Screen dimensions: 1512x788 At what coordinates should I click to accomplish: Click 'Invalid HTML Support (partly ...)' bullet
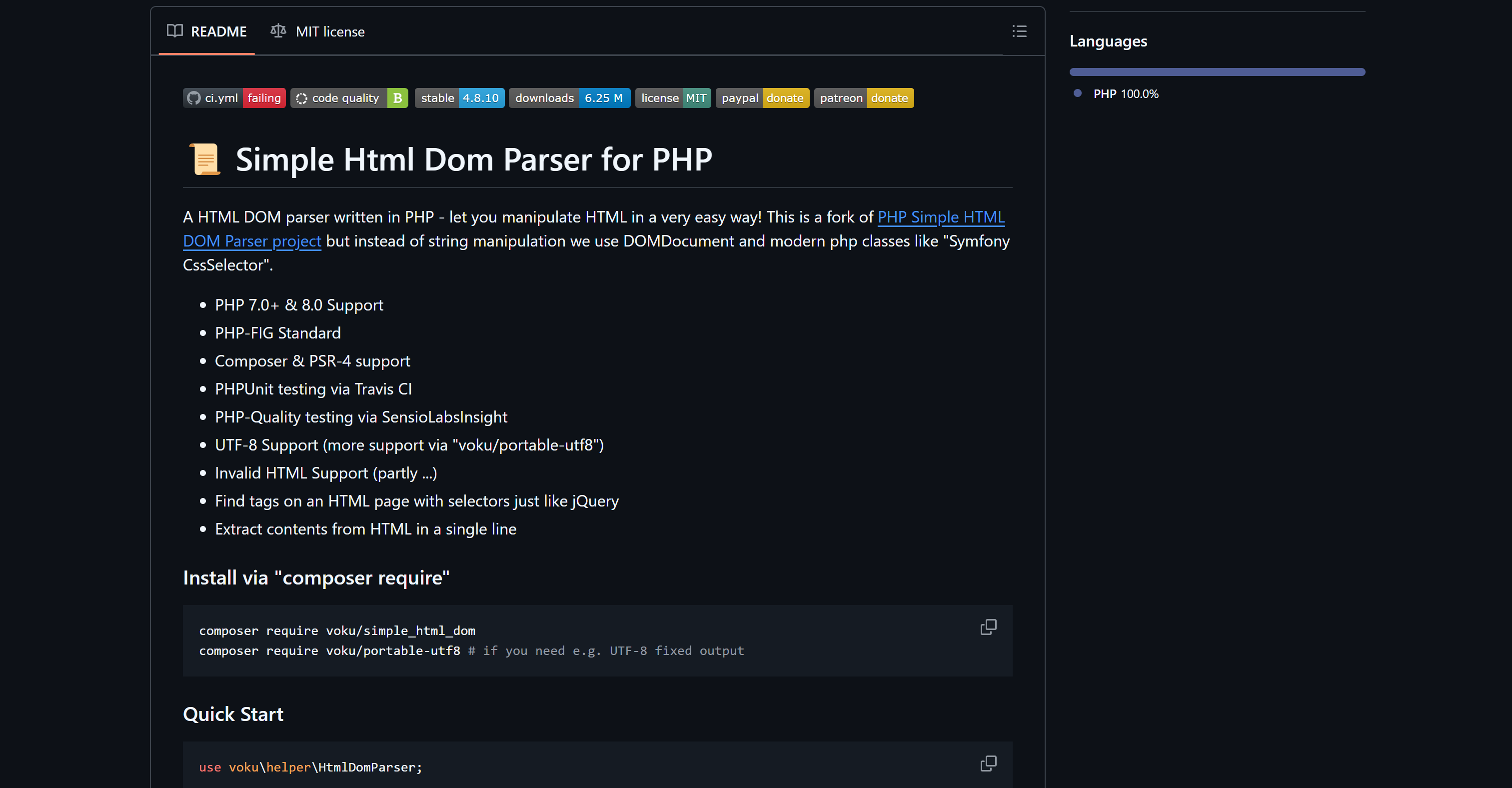(326, 473)
